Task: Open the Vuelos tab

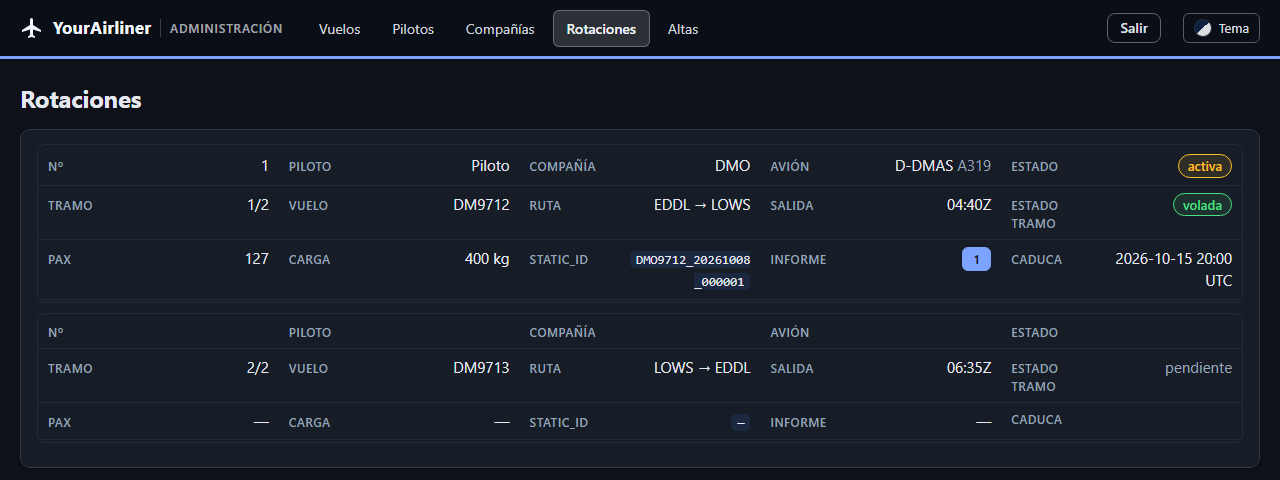Action: point(340,29)
